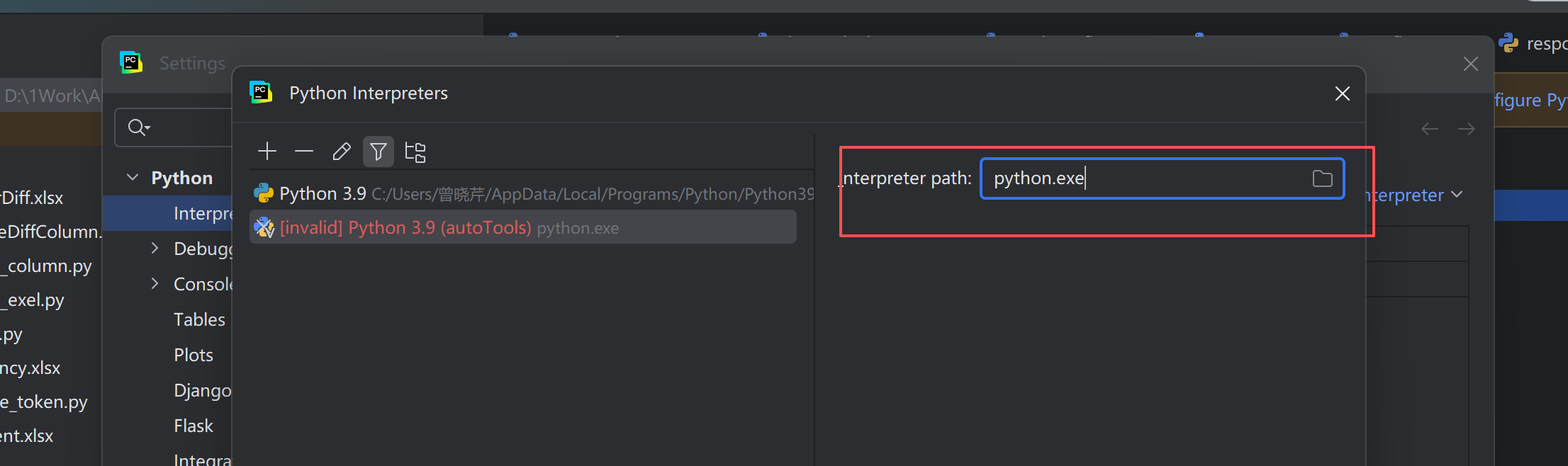The image size is (1568, 466).
Task: Expand the Console settings node
Action: coord(155,283)
